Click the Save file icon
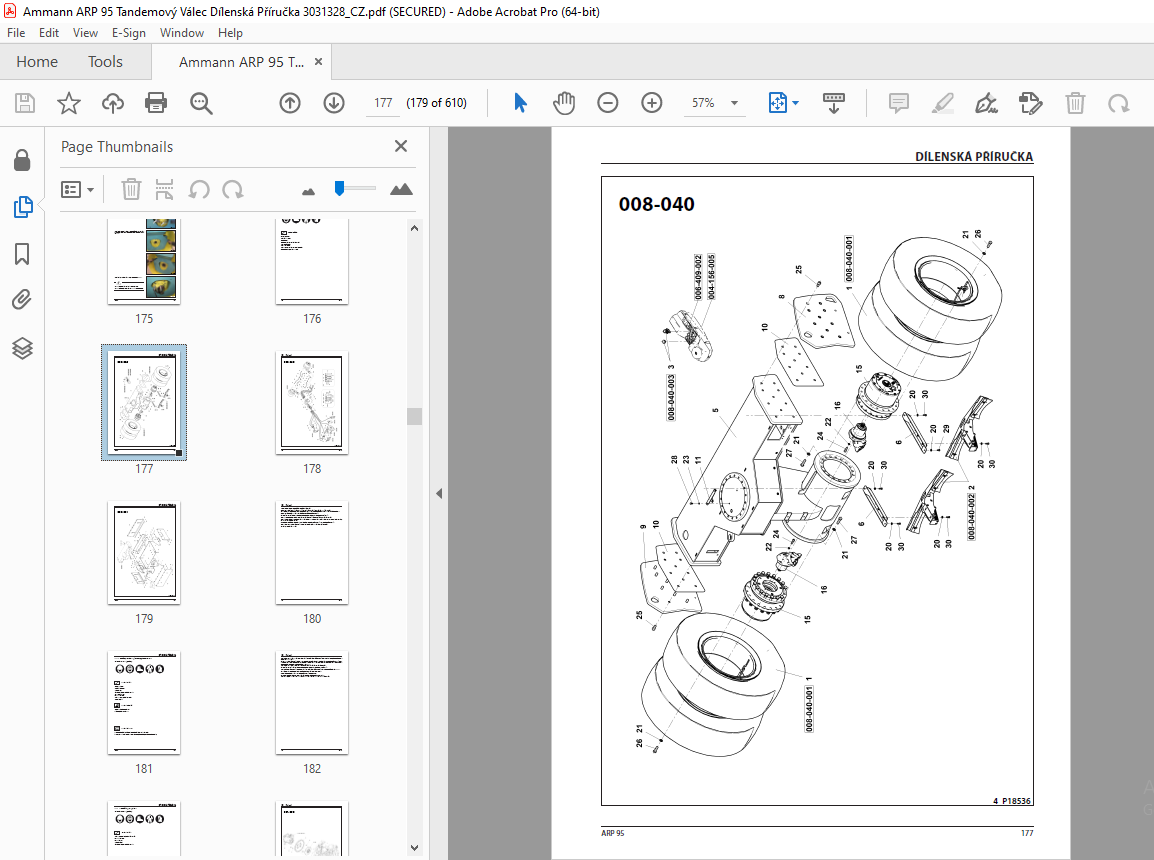 (x=25, y=103)
